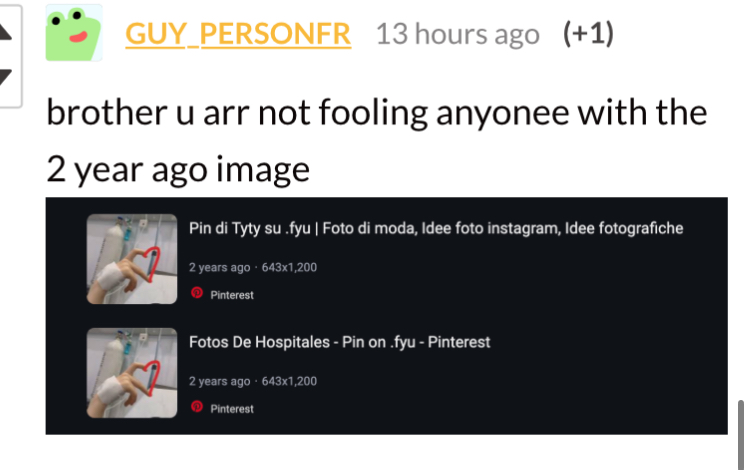Image resolution: width=750 pixels, height=470 pixels.
Task: Click the 13 hours ago timestamp
Action: (458, 34)
